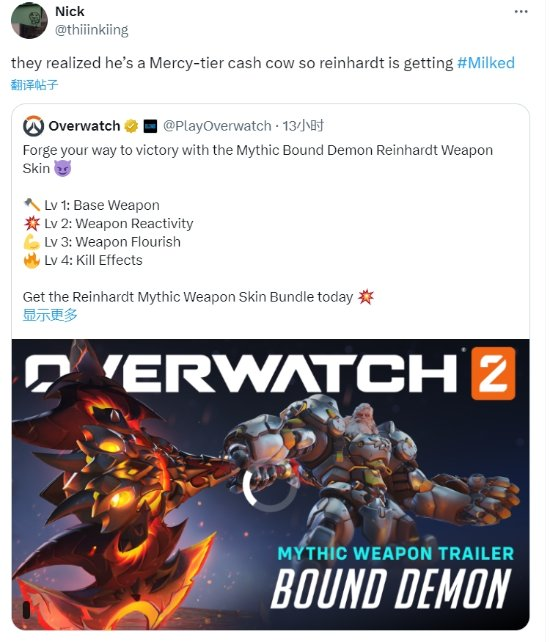Click the Nick display name
The width and height of the screenshot is (550, 642).
70,11
